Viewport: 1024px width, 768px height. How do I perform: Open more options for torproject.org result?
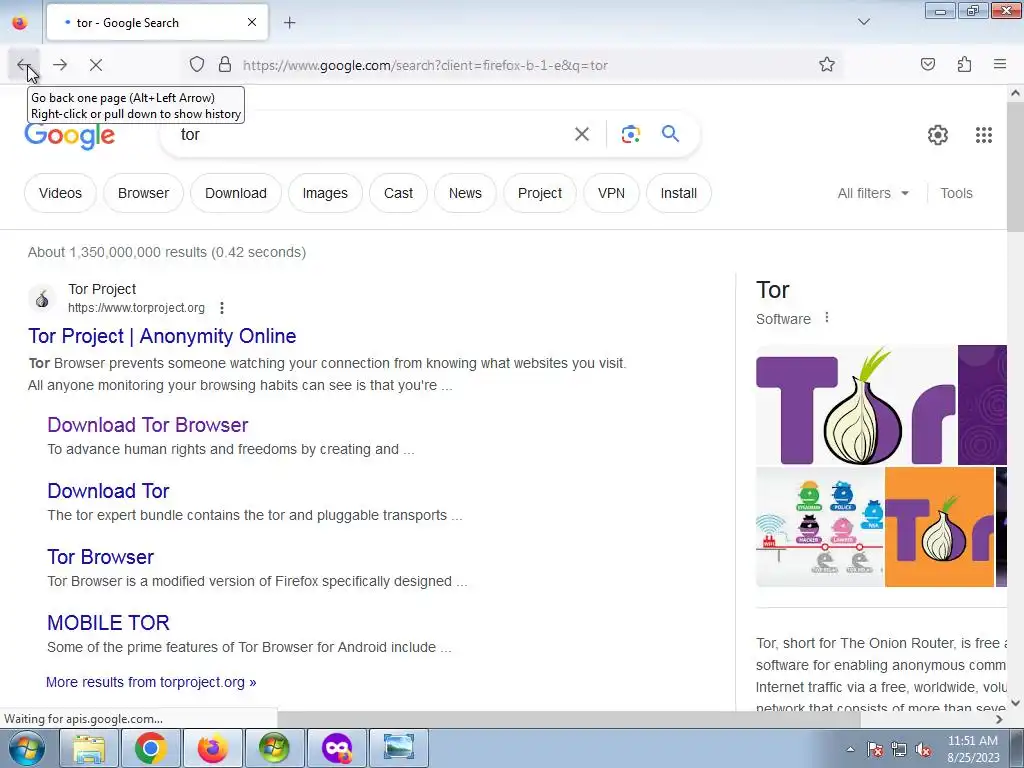pos(222,308)
